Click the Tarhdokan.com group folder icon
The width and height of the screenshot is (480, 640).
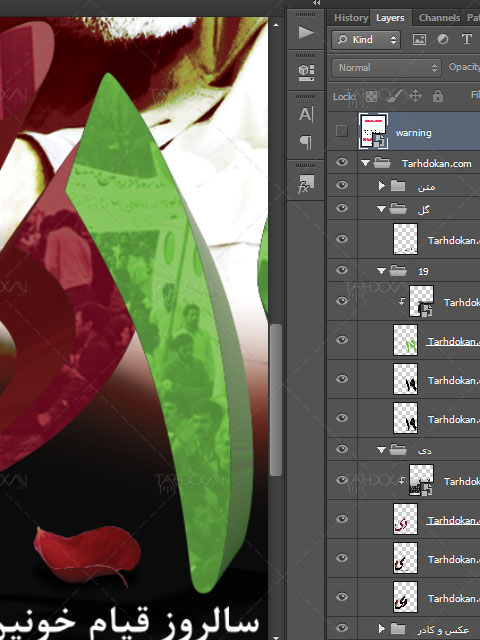[x=382, y=163]
